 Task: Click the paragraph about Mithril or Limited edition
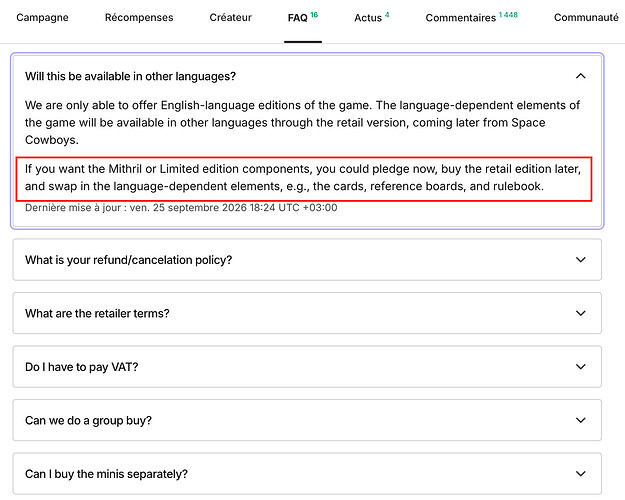303,177
